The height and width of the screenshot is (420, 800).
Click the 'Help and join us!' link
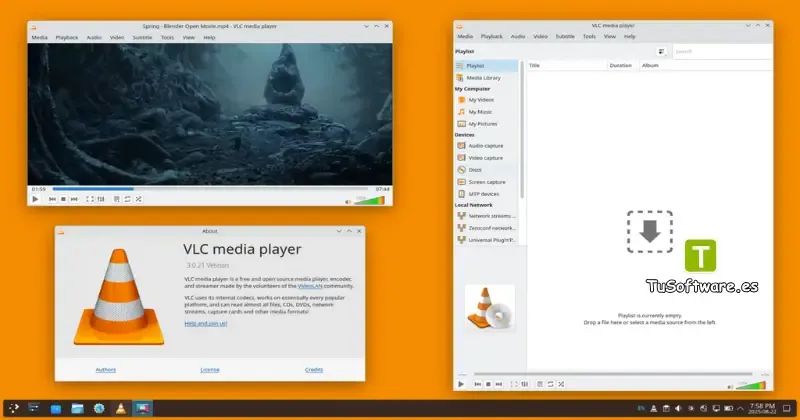(x=206, y=324)
